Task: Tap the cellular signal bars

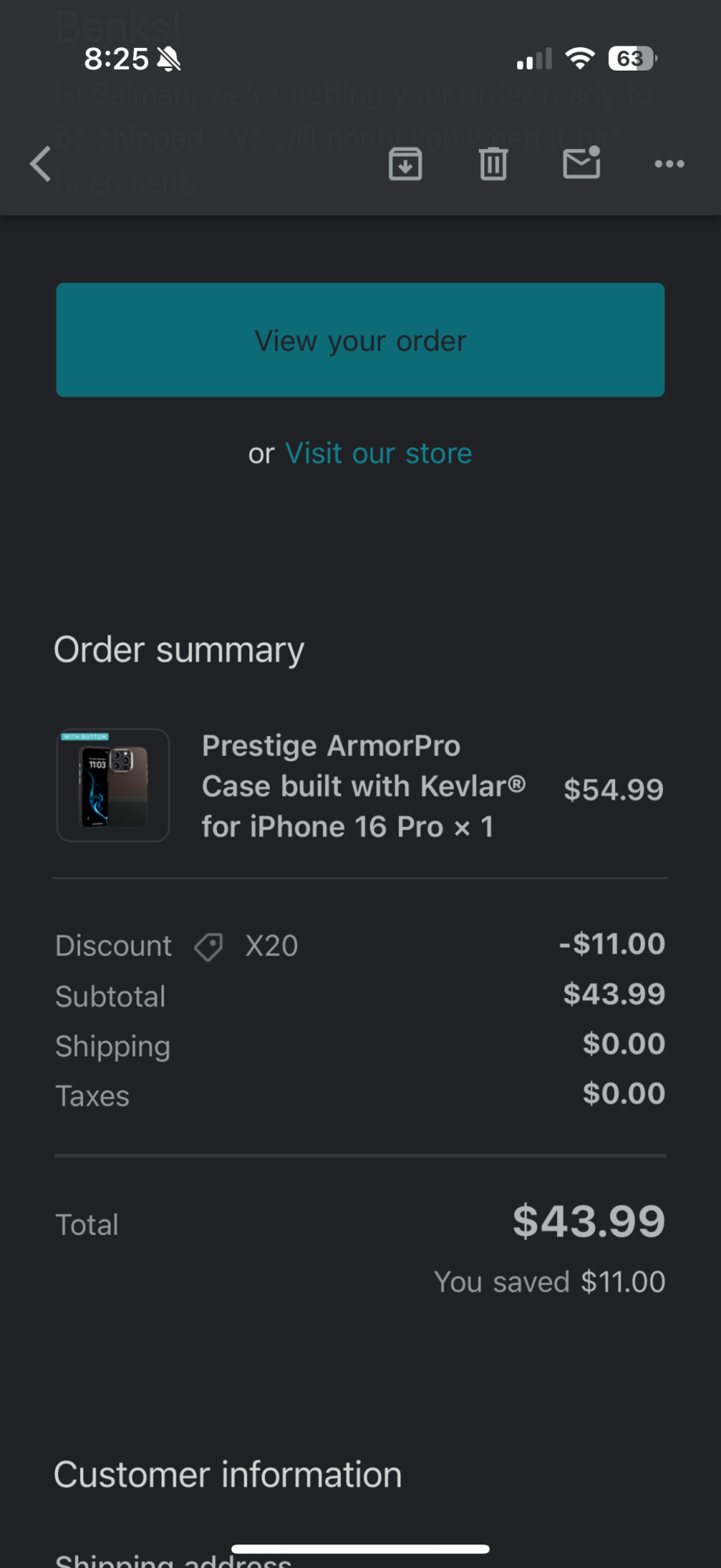Action: 534,60
